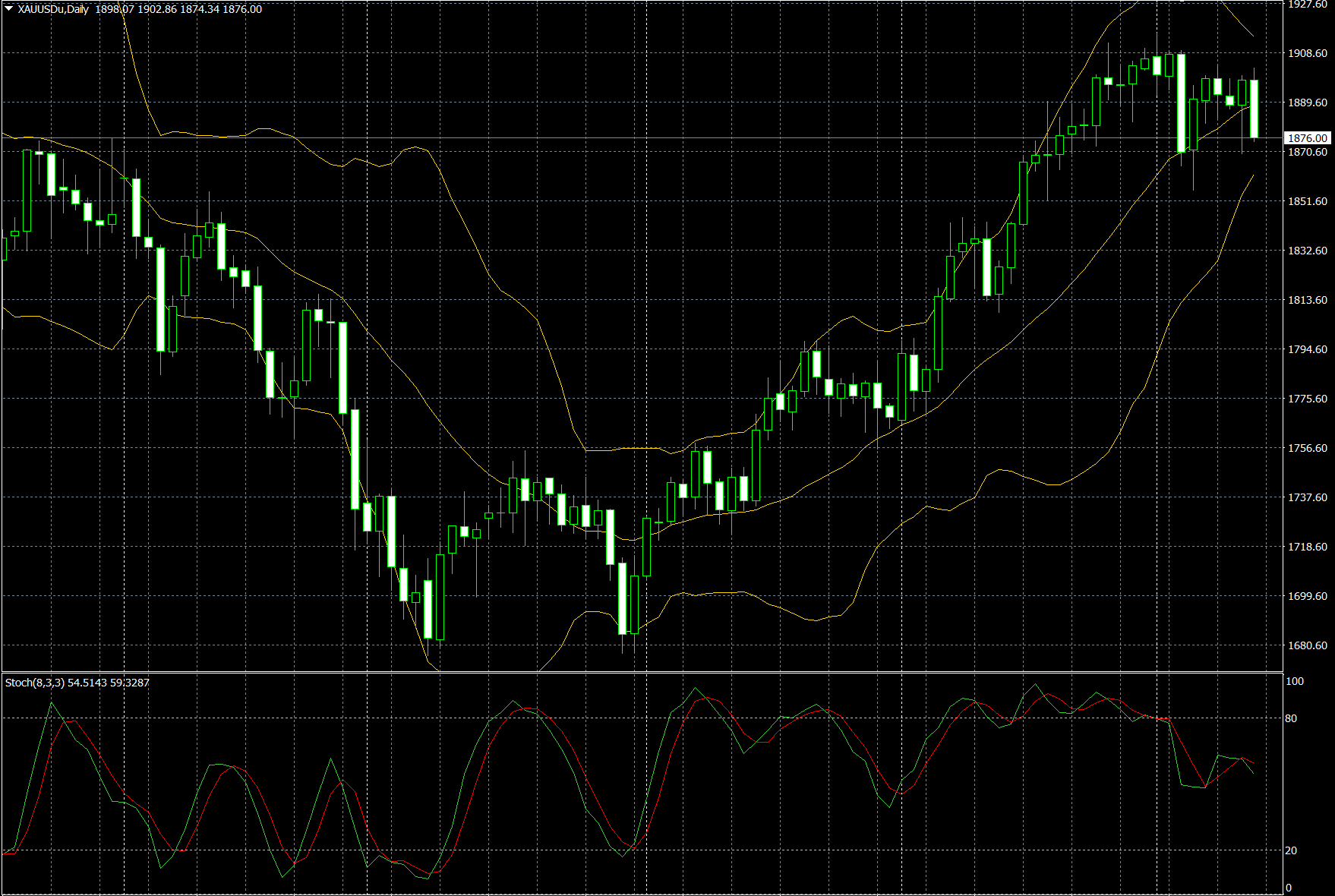Click the stochastic 20 level label
Viewport: 1335px width, 896px height.
click(1292, 850)
